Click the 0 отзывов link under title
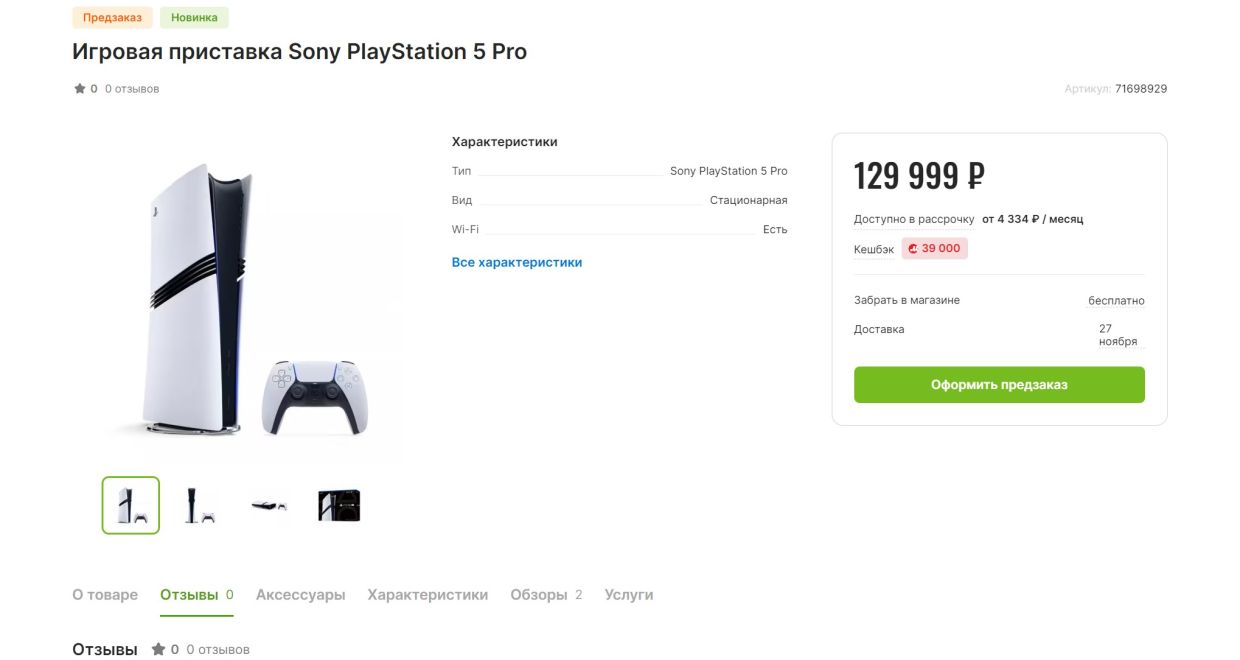The height and width of the screenshot is (660, 1240). [x=132, y=89]
